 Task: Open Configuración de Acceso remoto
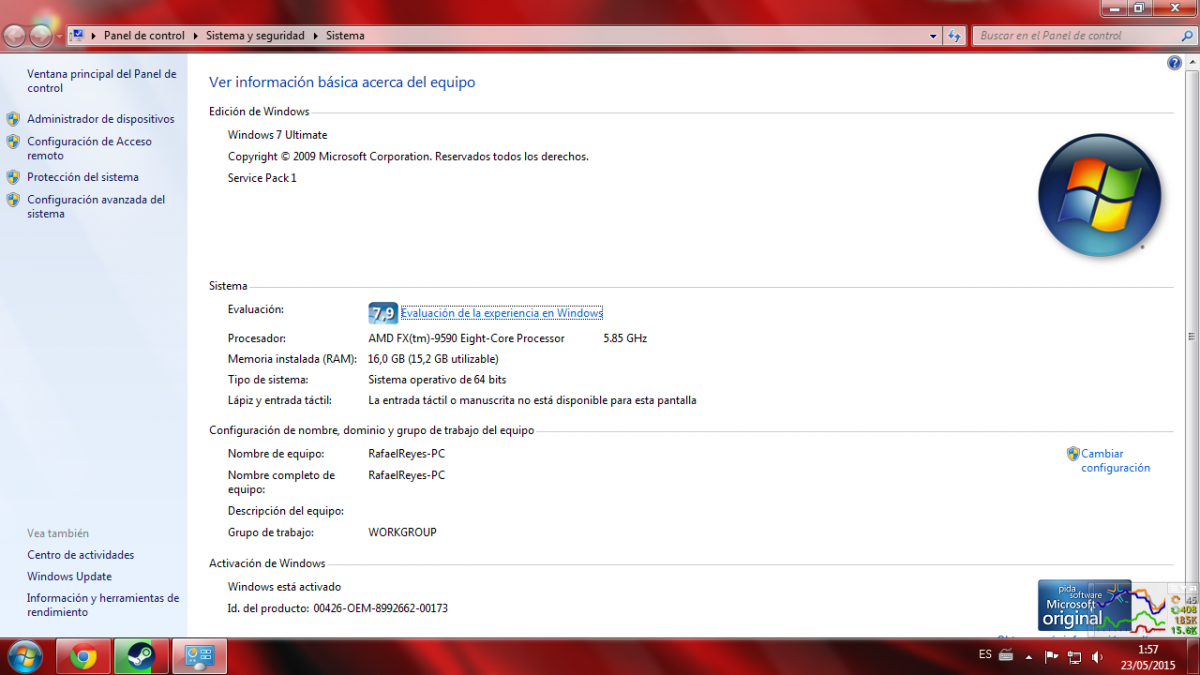[89, 148]
